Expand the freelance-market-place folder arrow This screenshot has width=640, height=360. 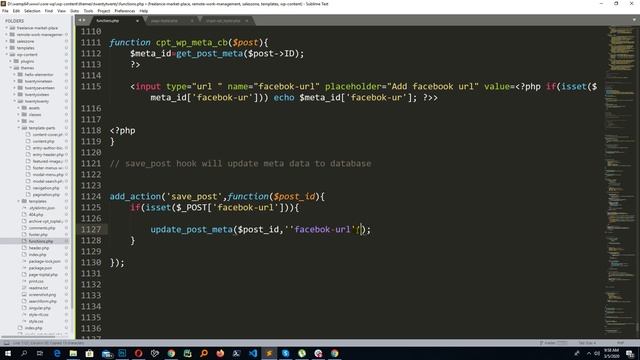coord(7,28)
